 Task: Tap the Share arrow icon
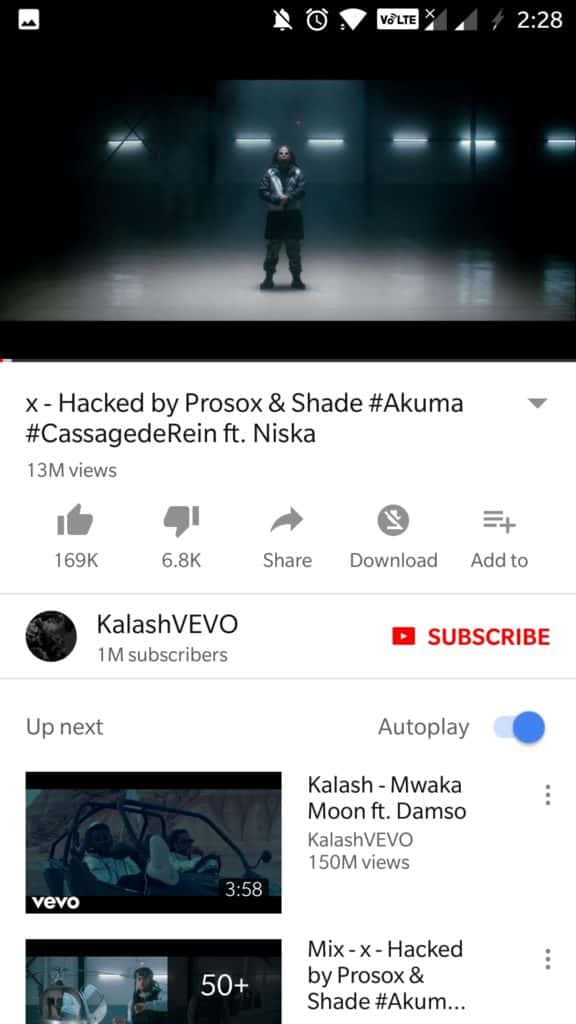[287, 521]
